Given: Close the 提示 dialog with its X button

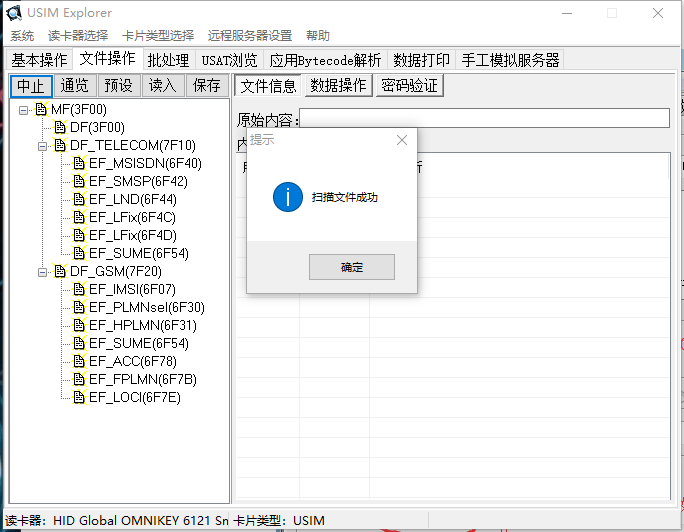Looking at the screenshot, I should coord(402,140).
